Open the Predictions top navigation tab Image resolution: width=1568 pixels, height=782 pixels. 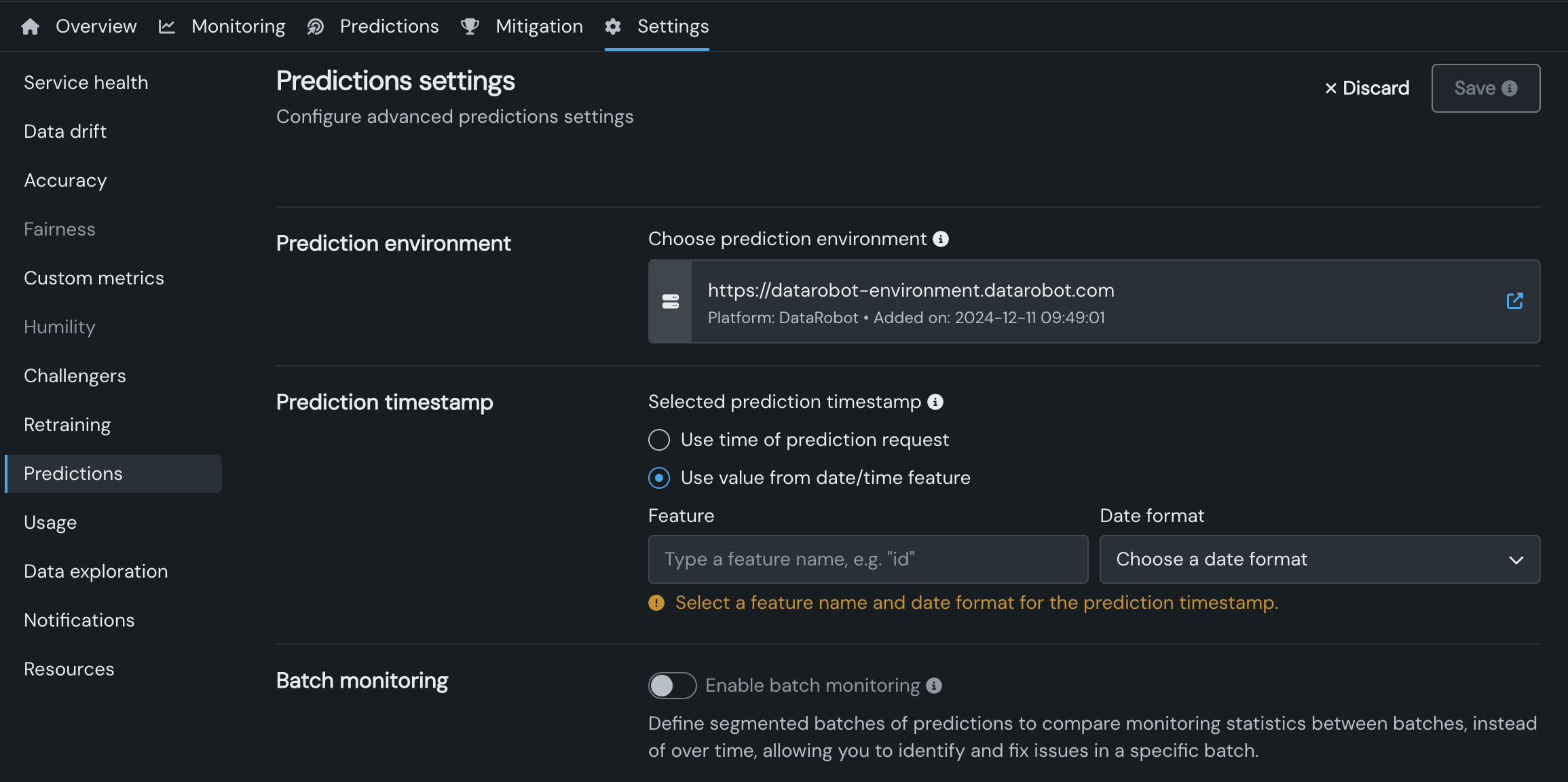(x=389, y=26)
